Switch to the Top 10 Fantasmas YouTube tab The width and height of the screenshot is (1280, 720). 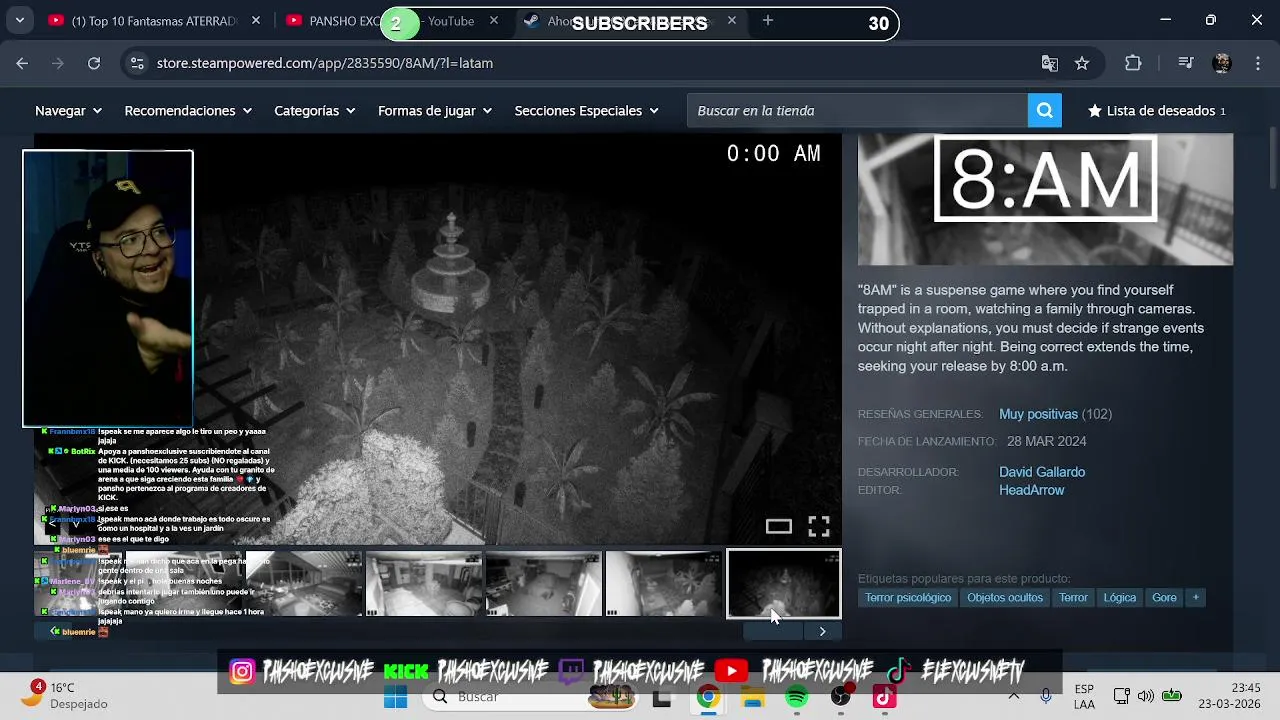click(x=155, y=20)
